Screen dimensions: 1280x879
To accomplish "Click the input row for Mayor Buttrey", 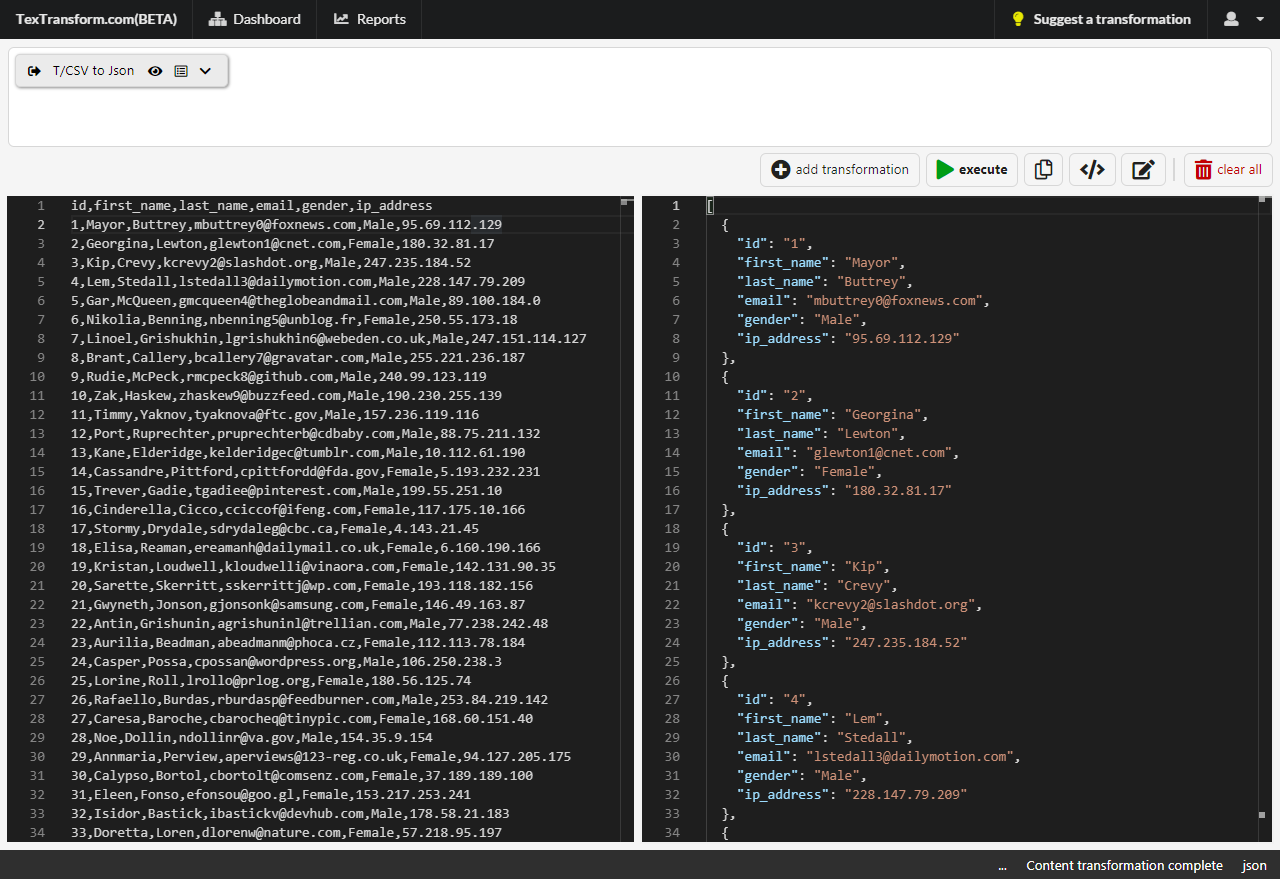I will coord(287,225).
